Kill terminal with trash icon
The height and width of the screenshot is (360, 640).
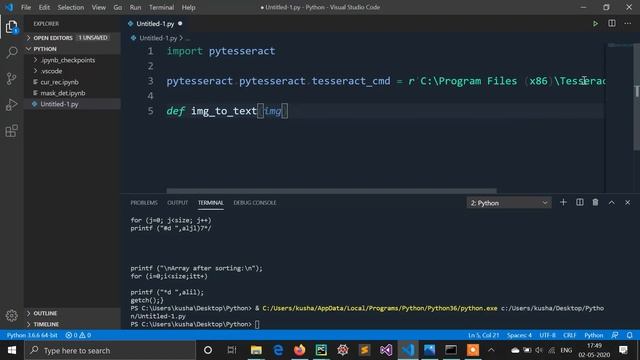(596, 202)
